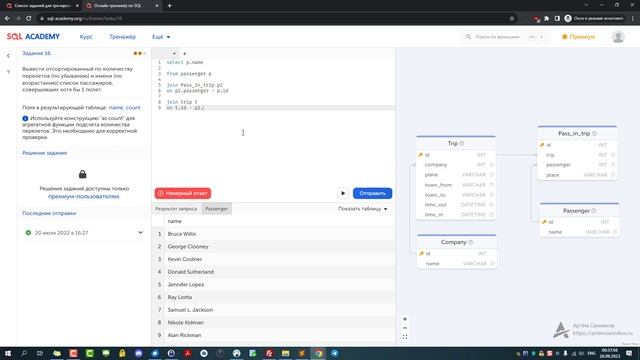640x360 pixels.
Task: Click the Trip table company field row
Action: pyautogui.click(x=456, y=165)
